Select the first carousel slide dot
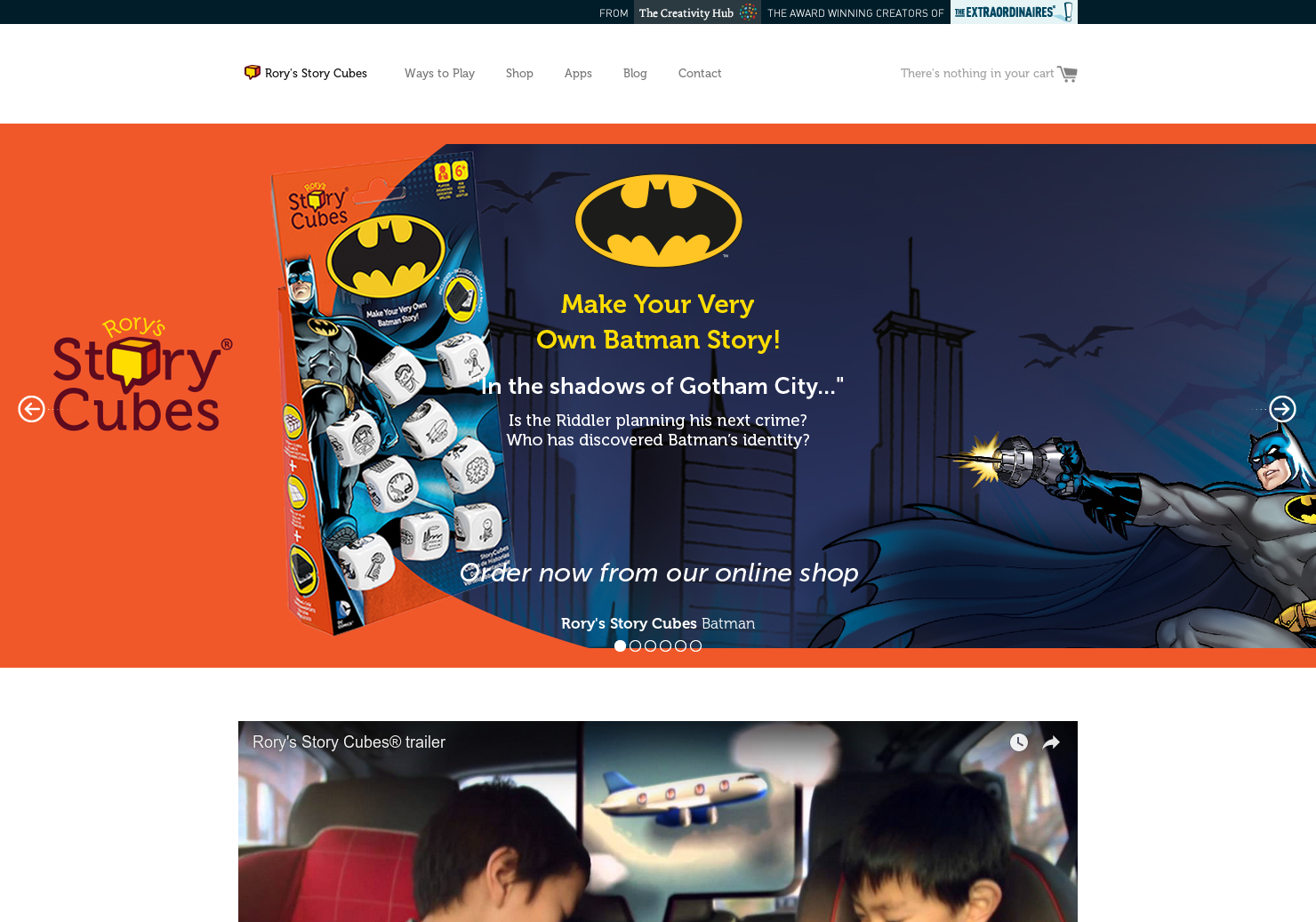The width and height of the screenshot is (1316, 922). [620, 646]
